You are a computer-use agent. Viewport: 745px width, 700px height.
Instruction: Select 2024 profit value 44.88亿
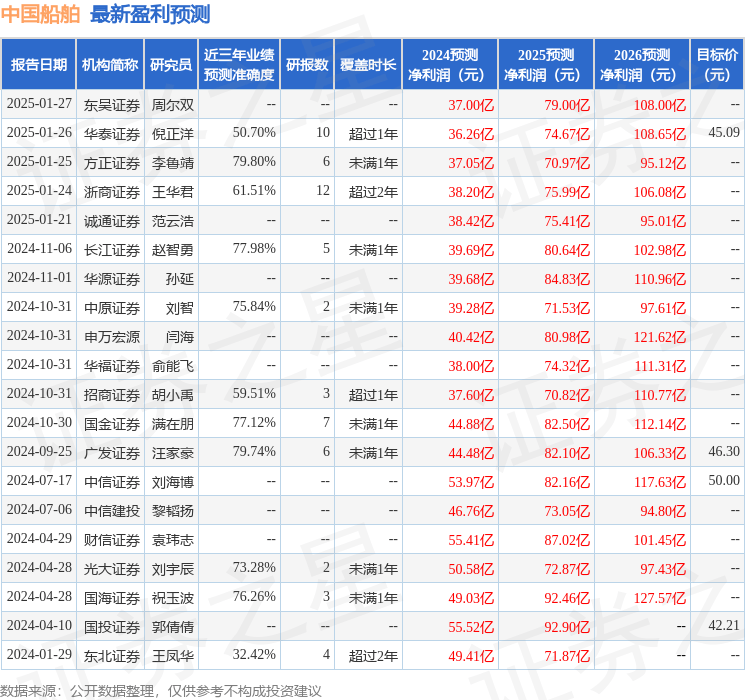click(x=471, y=424)
